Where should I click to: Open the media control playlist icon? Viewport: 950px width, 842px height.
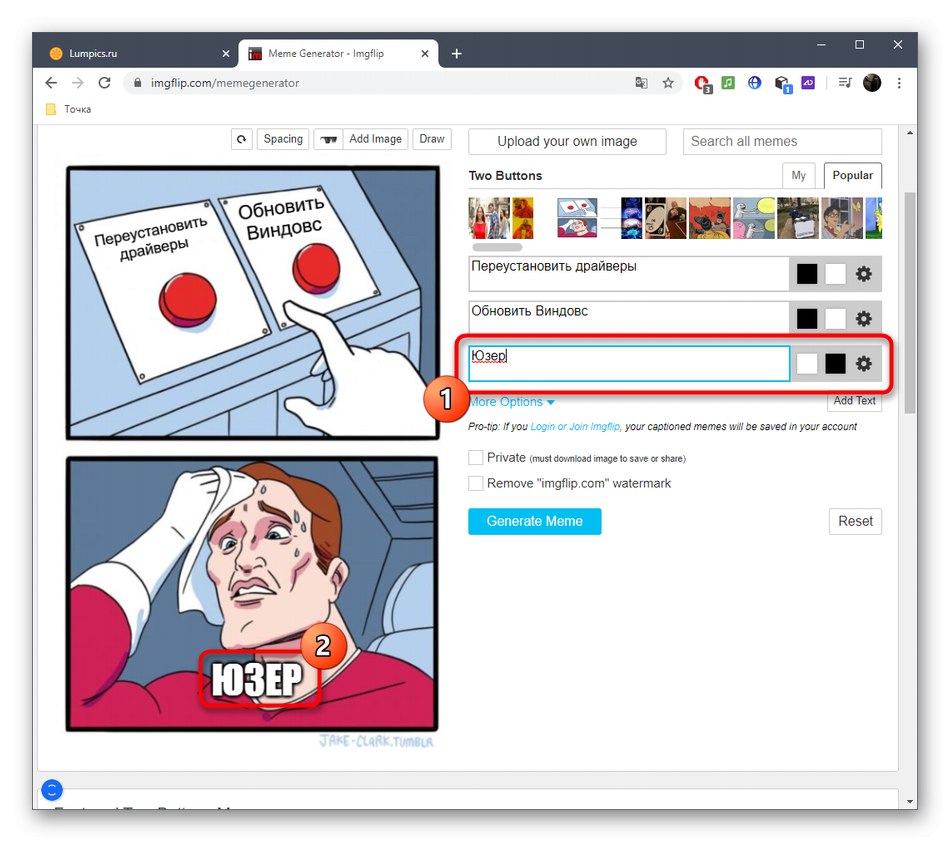point(845,82)
